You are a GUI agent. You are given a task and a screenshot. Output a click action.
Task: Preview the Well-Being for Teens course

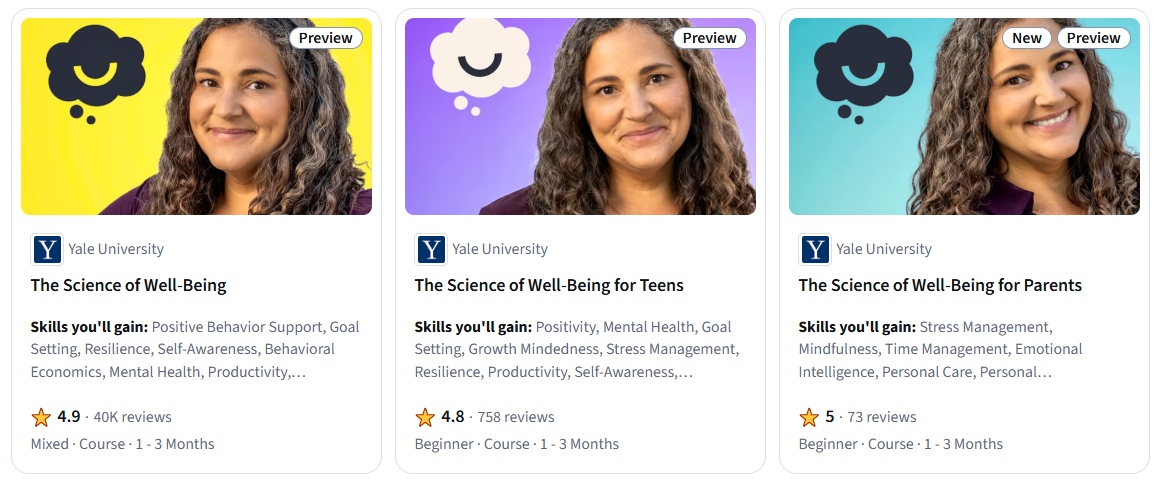(x=710, y=38)
